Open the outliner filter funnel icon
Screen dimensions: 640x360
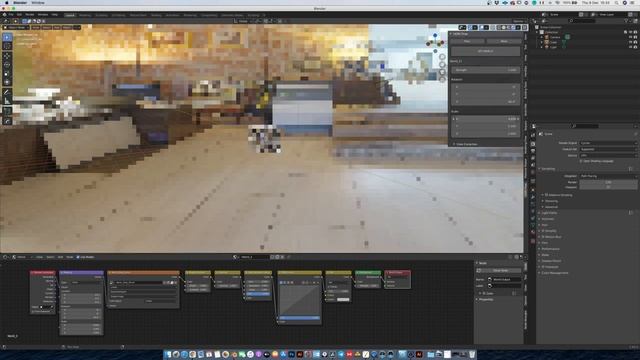click(x=626, y=21)
